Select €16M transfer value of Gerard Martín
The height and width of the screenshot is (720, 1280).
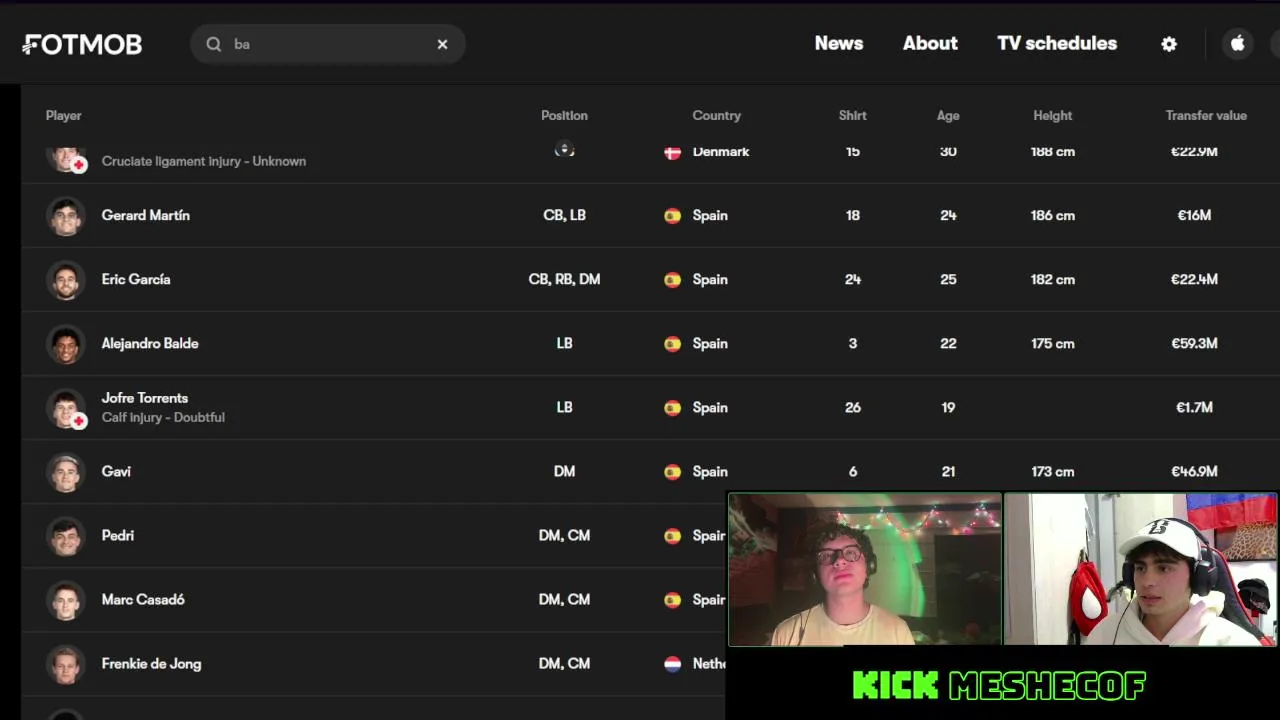pos(1194,215)
